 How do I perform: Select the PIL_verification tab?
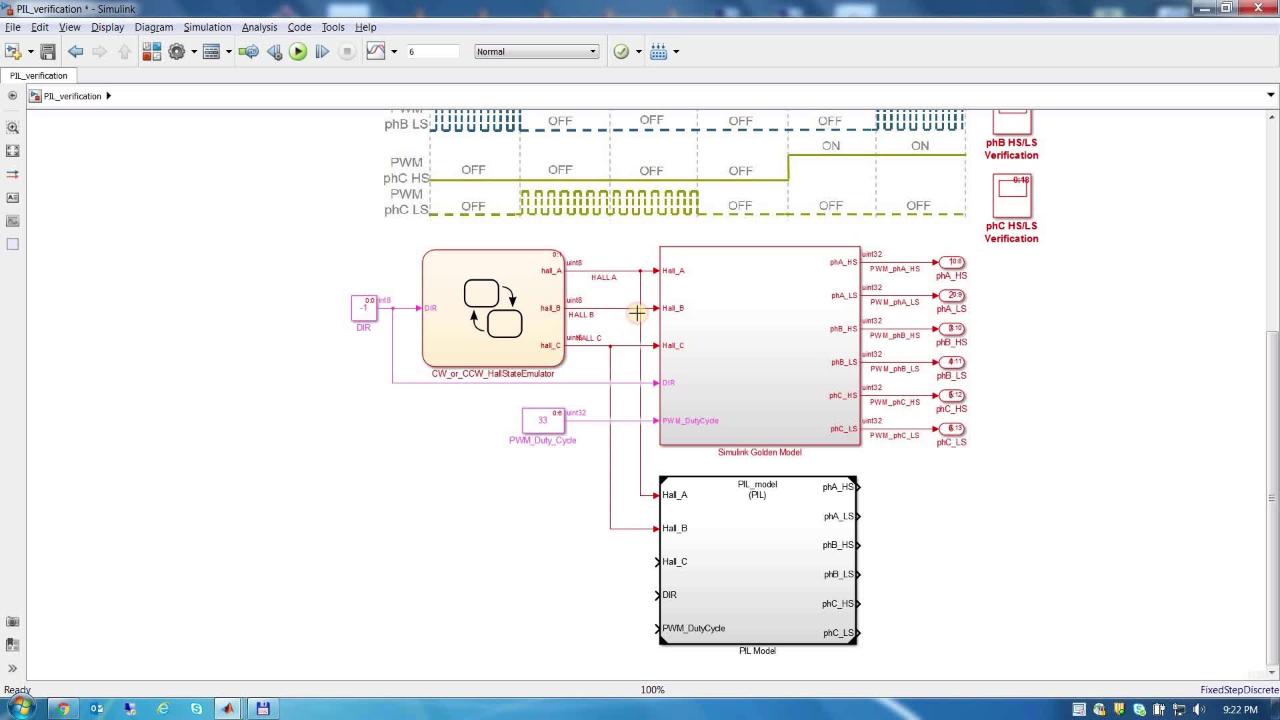(x=39, y=76)
